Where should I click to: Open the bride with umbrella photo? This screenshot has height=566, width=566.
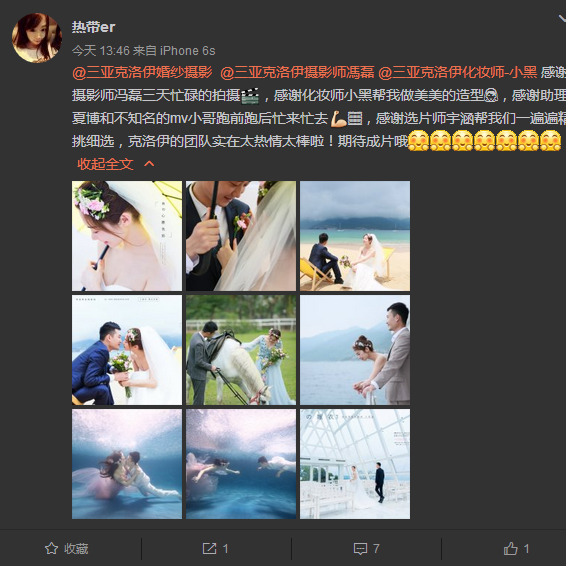(127, 236)
